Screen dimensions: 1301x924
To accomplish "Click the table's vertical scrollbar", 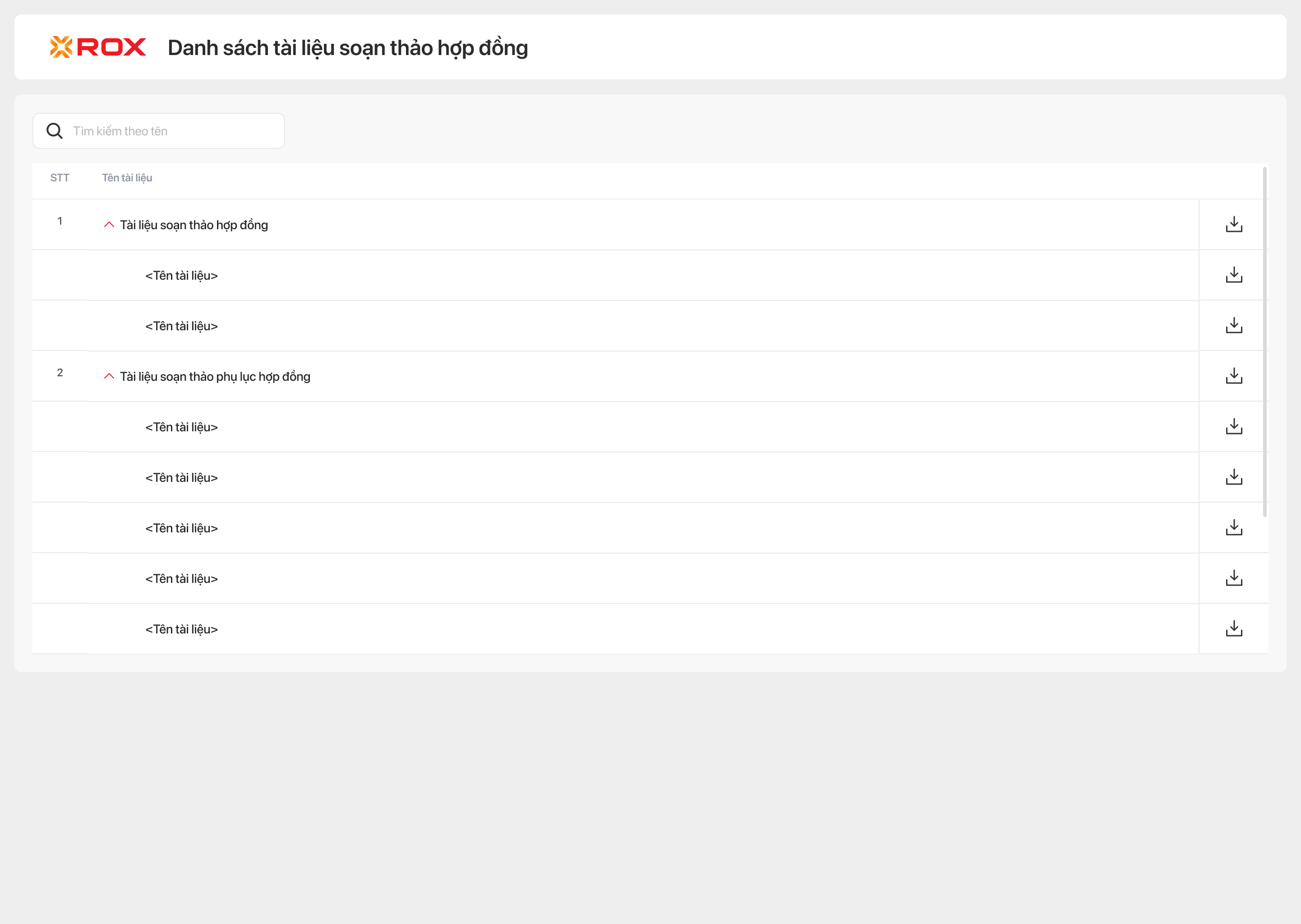I will (1264, 342).
